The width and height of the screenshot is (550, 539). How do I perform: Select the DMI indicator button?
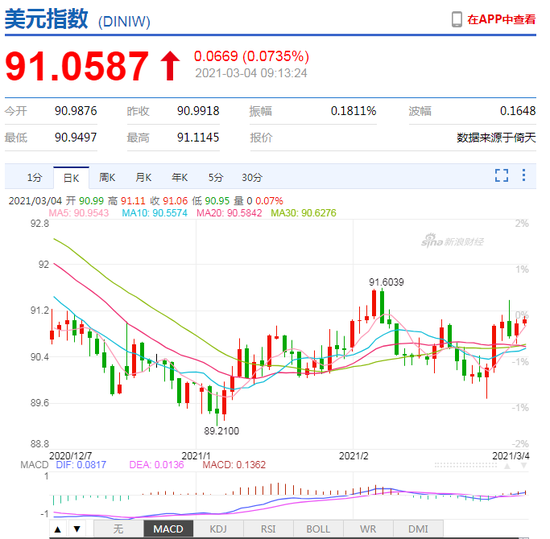tap(418, 529)
